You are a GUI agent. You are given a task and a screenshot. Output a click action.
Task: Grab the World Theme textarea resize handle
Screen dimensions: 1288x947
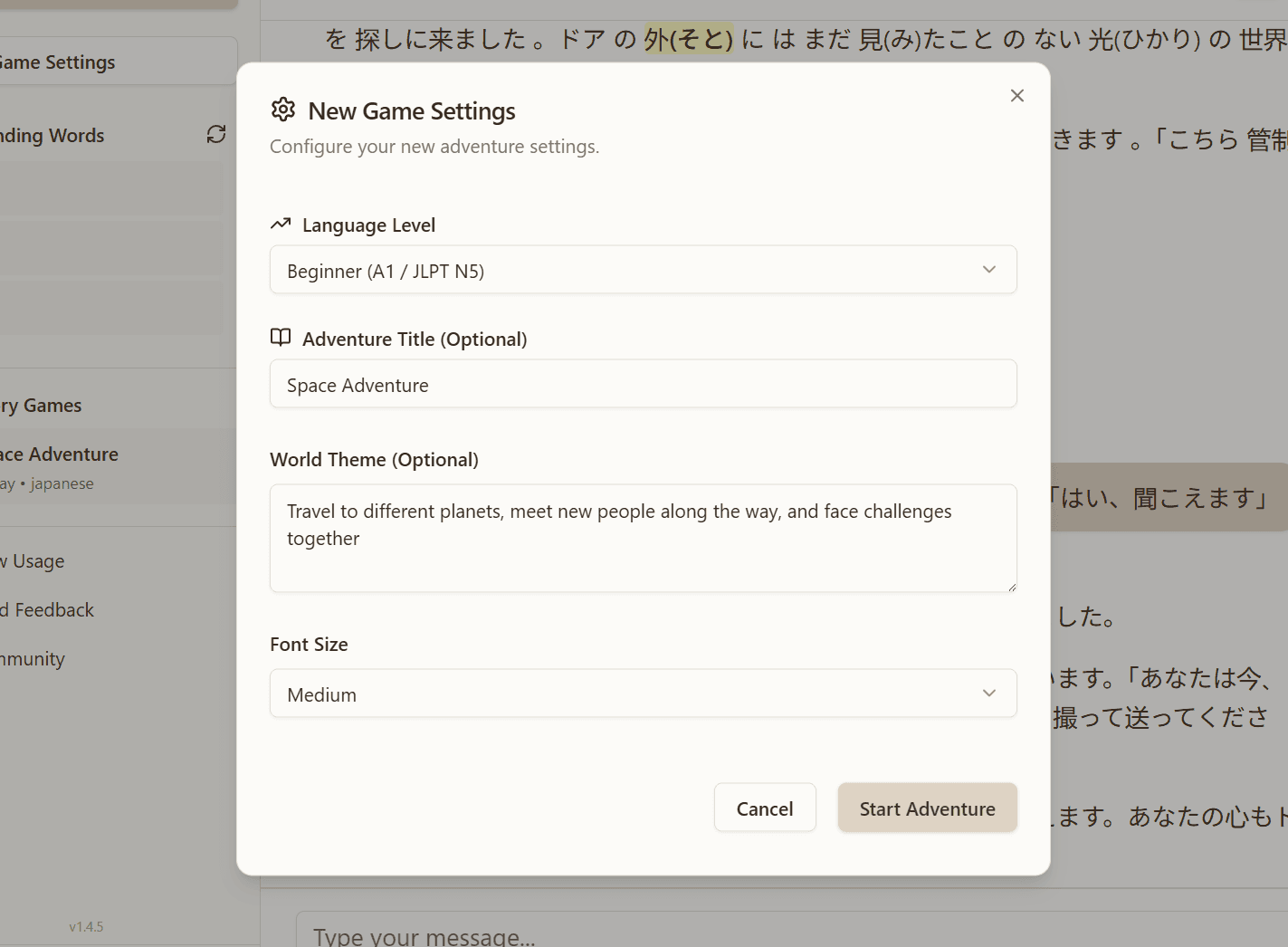1011,587
